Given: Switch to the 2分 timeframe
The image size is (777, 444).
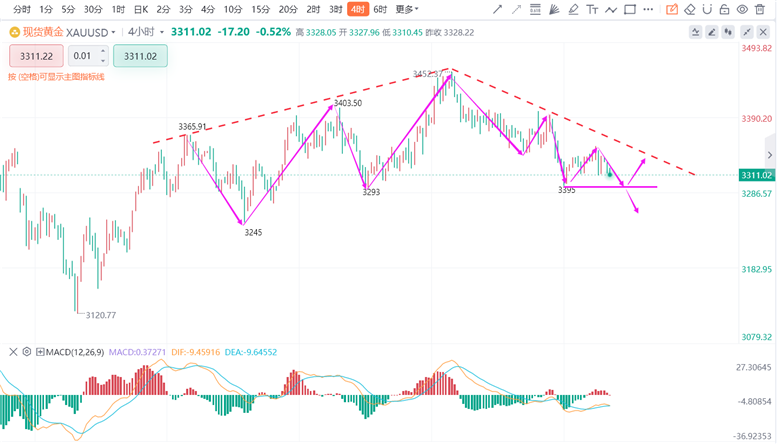Looking at the screenshot, I should pos(163,9).
